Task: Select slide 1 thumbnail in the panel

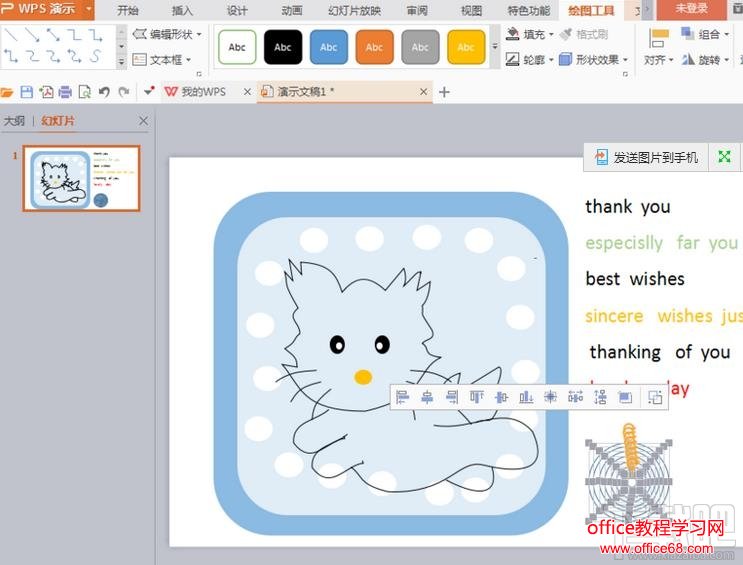Action: [82, 179]
